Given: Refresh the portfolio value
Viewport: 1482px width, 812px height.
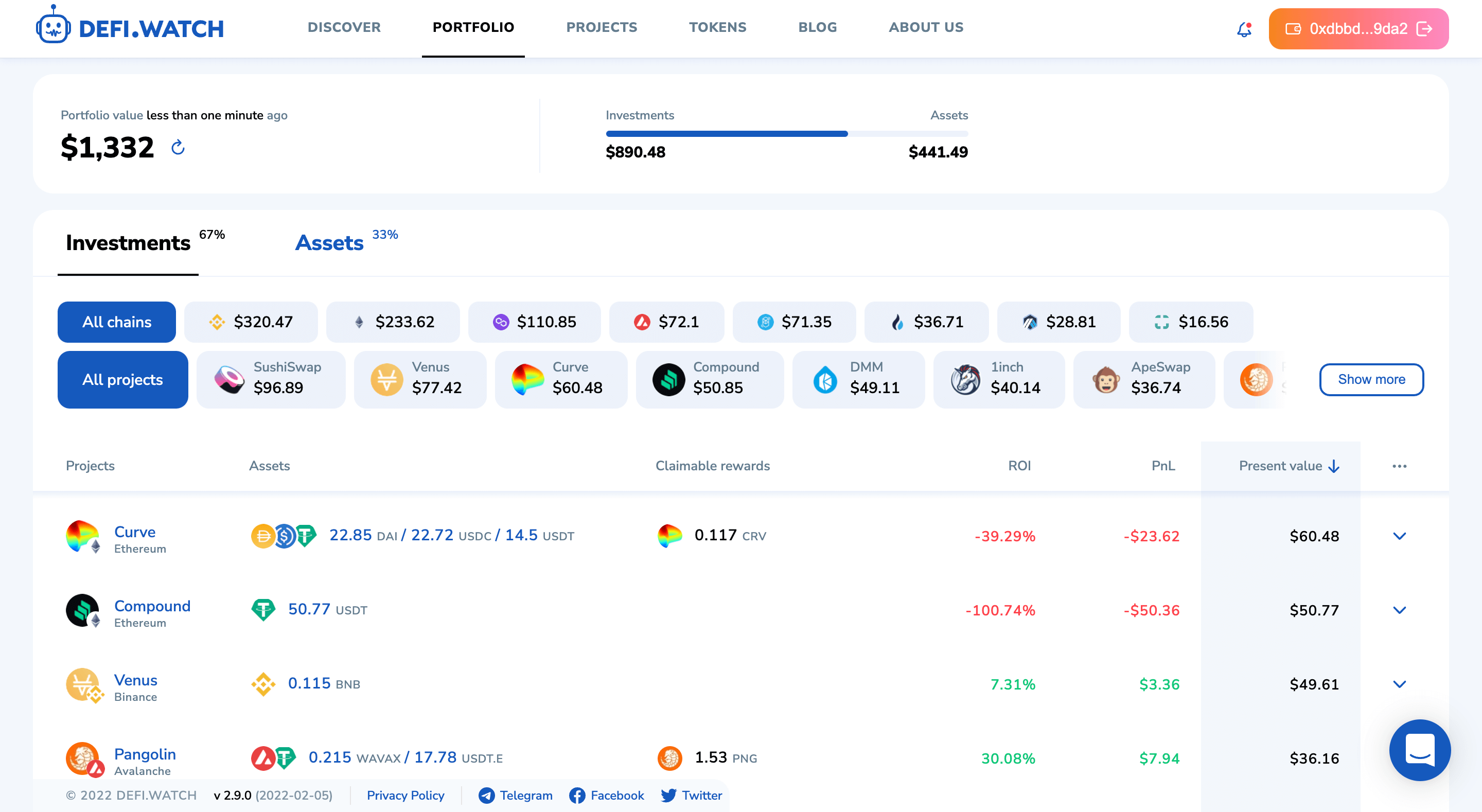Looking at the screenshot, I should tap(178, 148).
